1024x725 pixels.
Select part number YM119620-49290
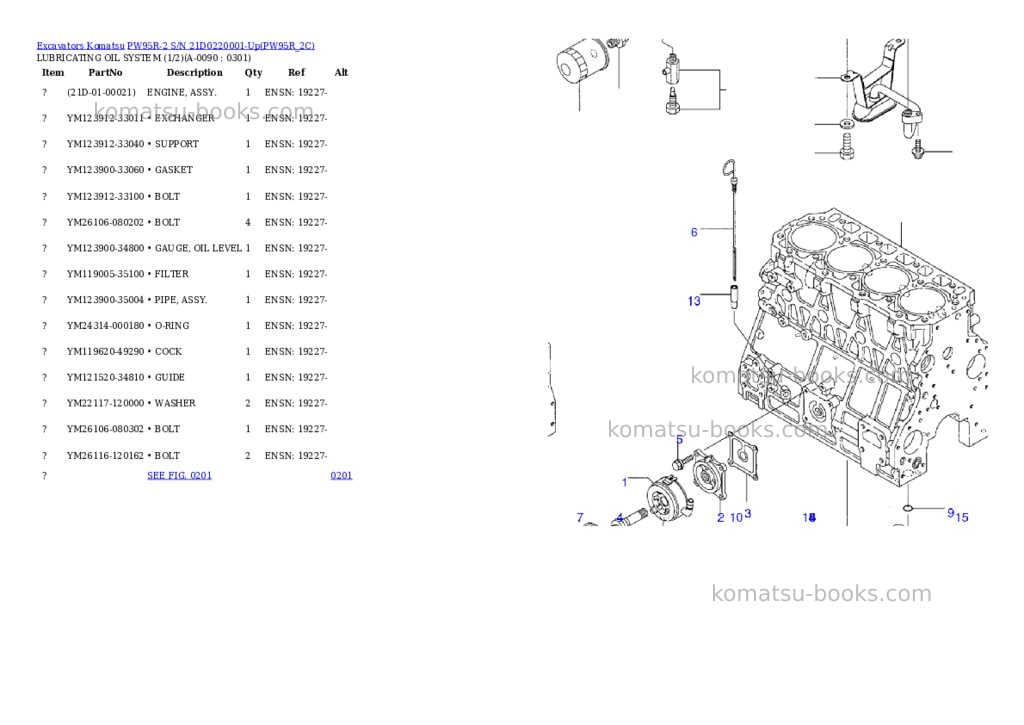105,351
